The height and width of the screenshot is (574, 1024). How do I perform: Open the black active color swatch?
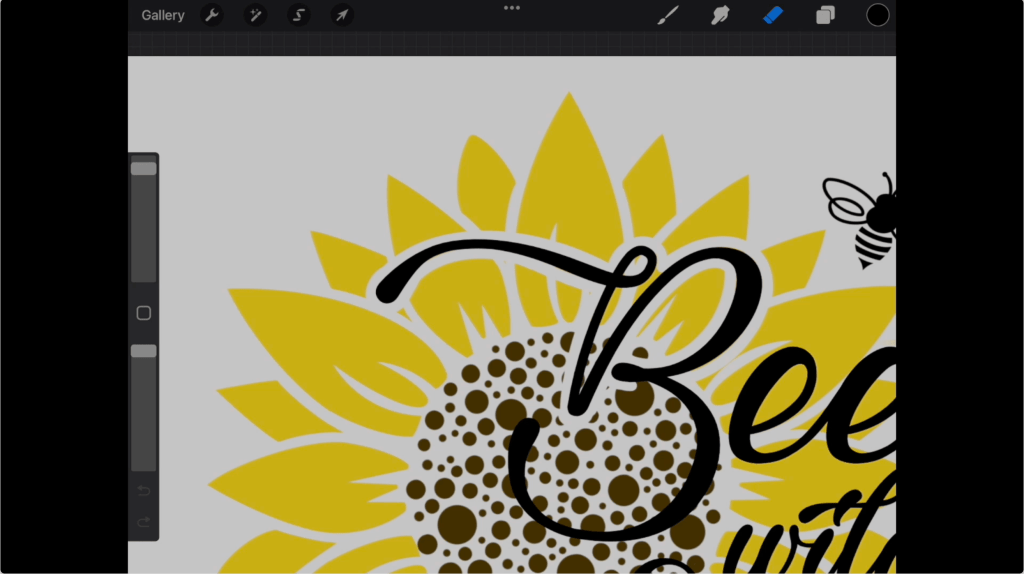coord(877,15)
